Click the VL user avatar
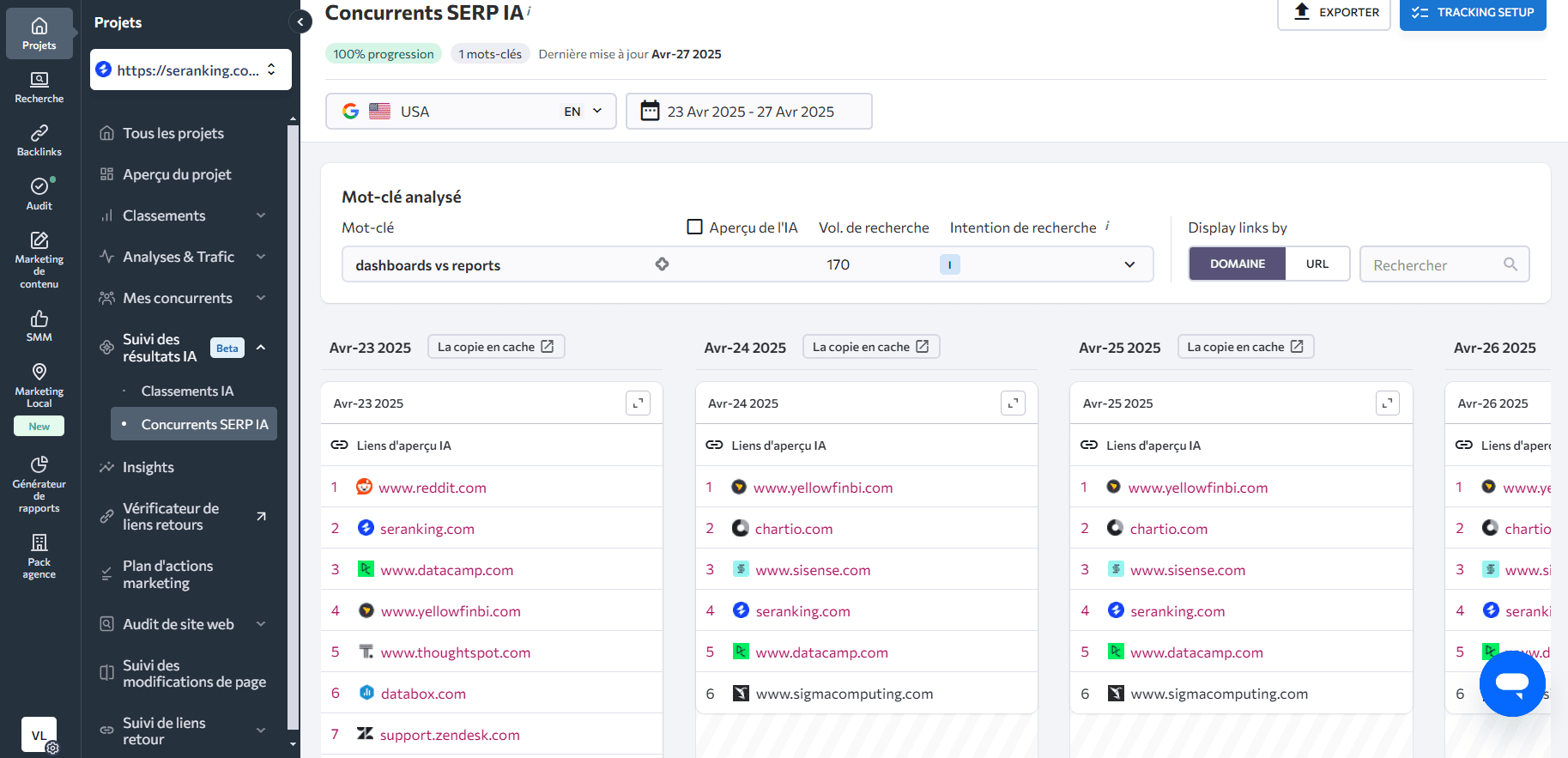 pyautogui.click(x=39, y=735)
